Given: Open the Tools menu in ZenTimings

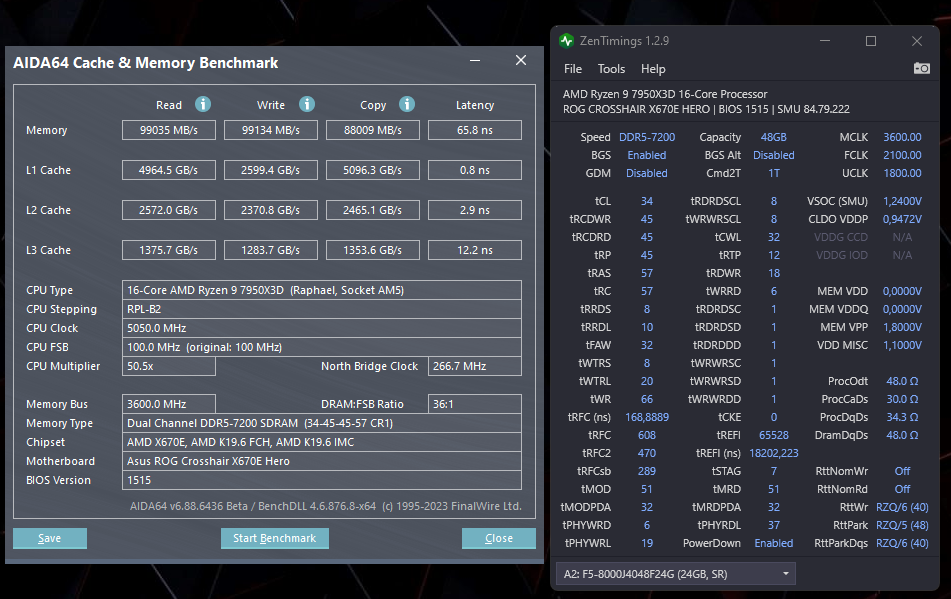Looking at the screenshot, I should point(611,69).
